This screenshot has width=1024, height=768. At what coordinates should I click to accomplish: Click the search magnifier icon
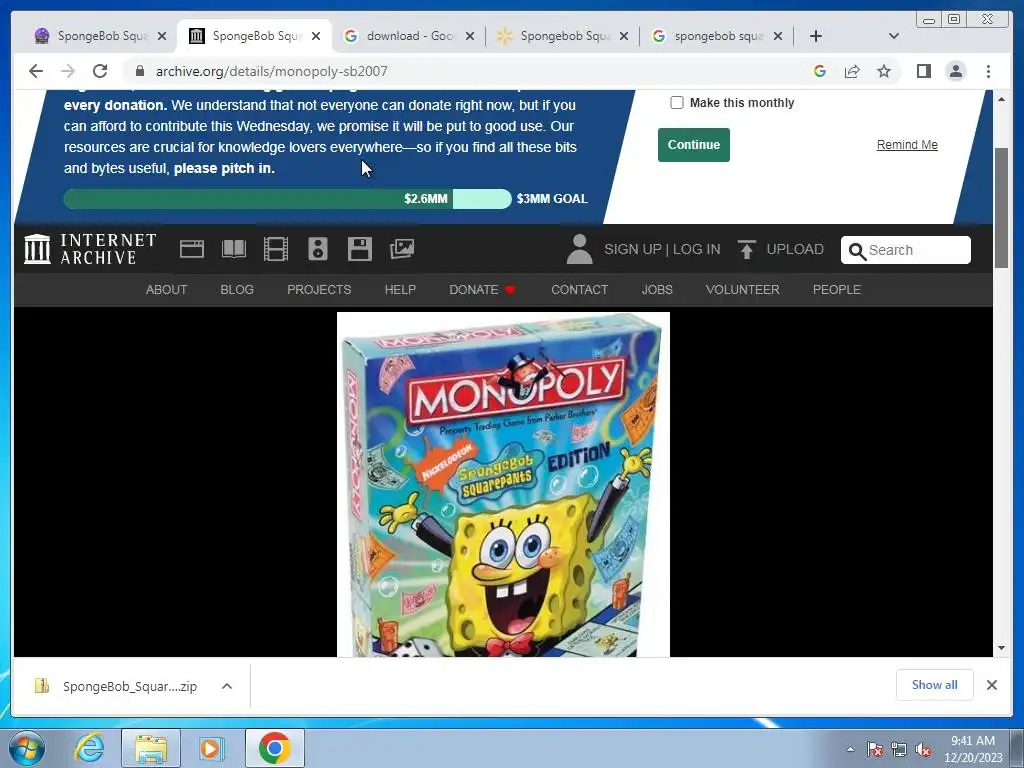coord(857,251)
